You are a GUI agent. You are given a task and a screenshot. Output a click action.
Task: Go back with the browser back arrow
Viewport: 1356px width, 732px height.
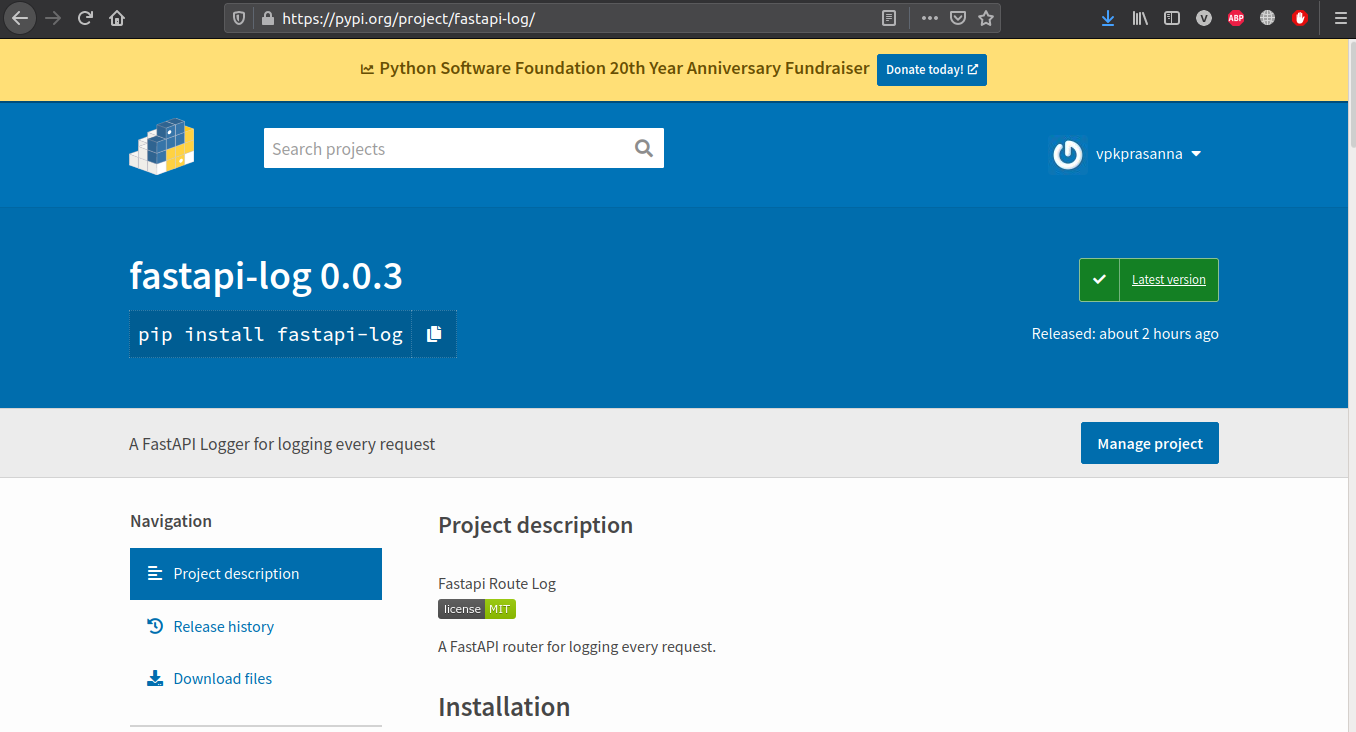pyautogui.click(x=20, y=18)
